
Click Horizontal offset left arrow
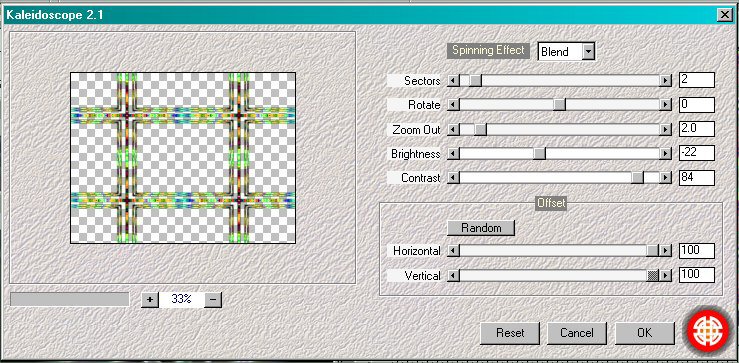(453, 251)
